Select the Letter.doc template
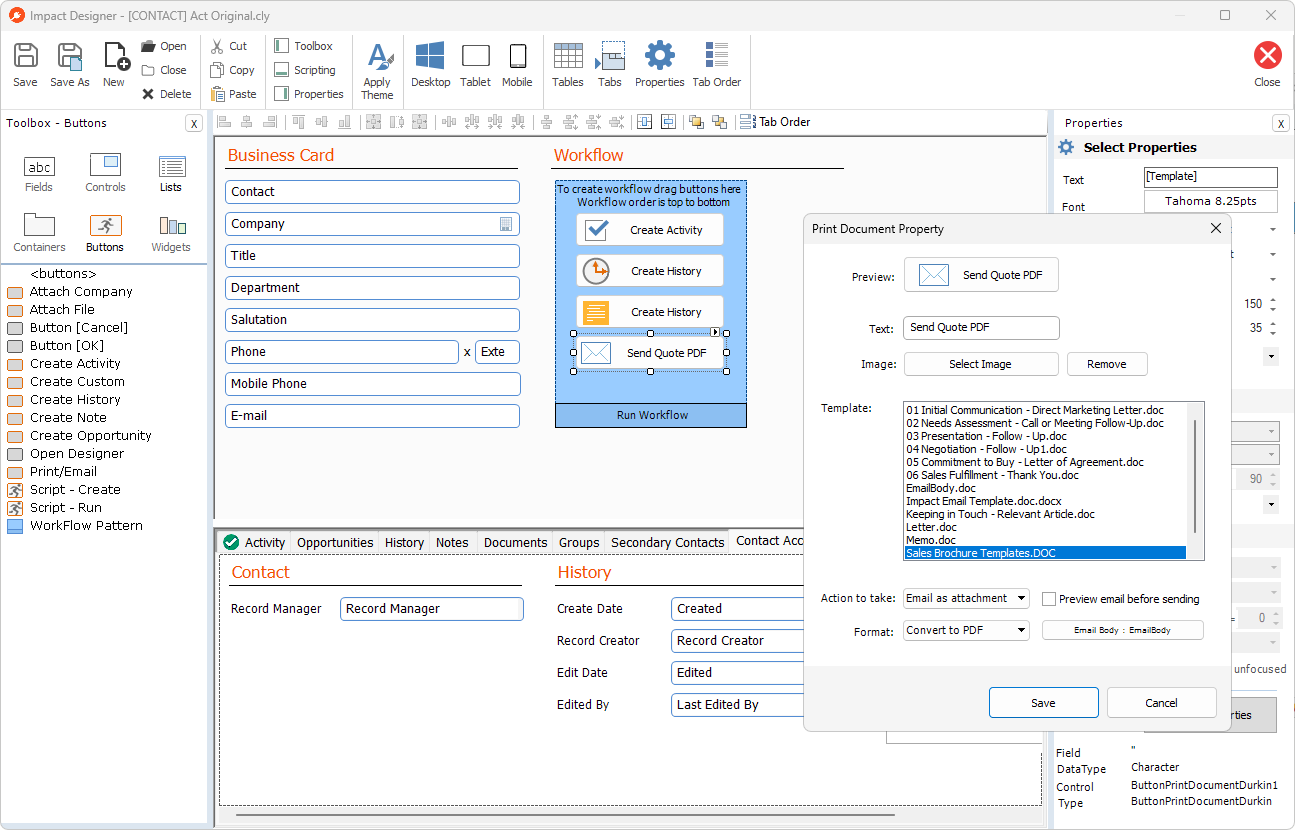Screen dimensions: 1295x830 pos(931,527)
